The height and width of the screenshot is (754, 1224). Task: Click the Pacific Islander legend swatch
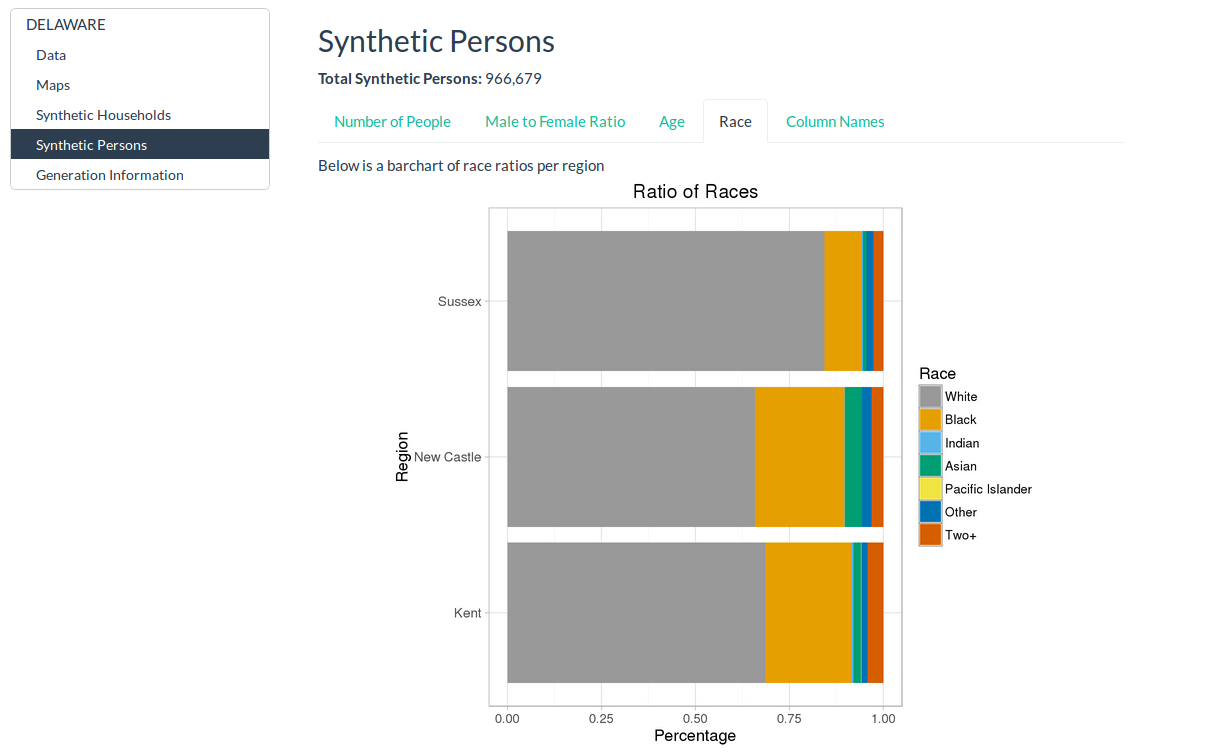tap(930, 489)
